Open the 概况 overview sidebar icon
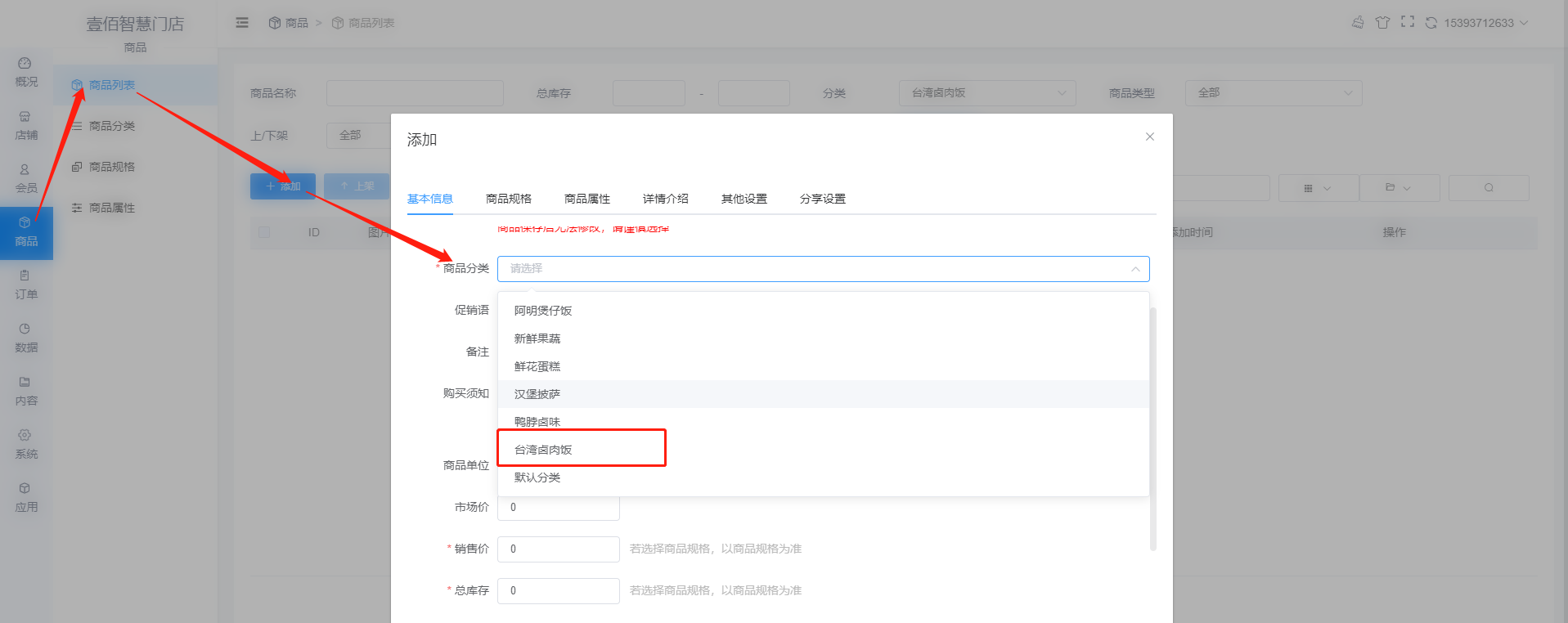Viewport: 1568px width, 623px height. pos(26,72)
